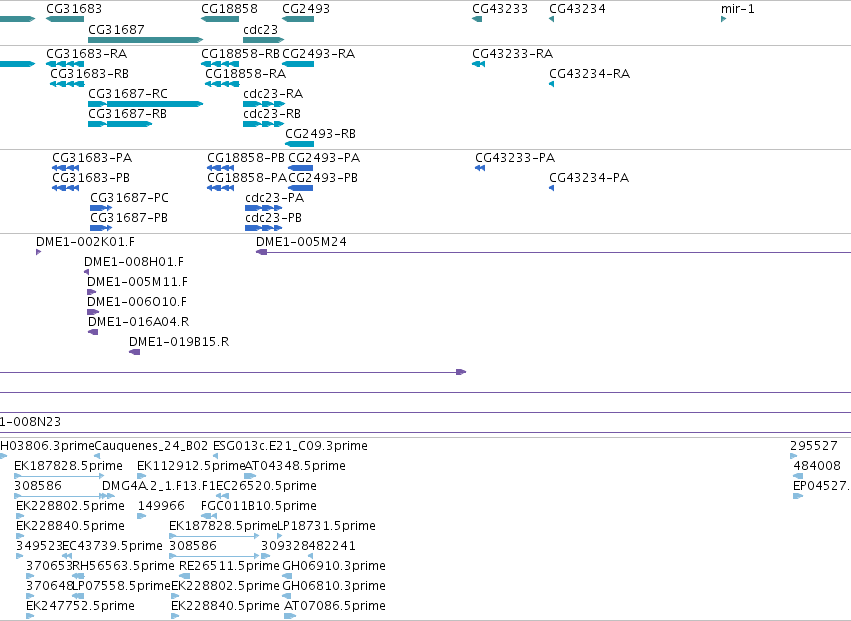
Task: Click the CG31683-RA transcript label
Action: point(87,54)
